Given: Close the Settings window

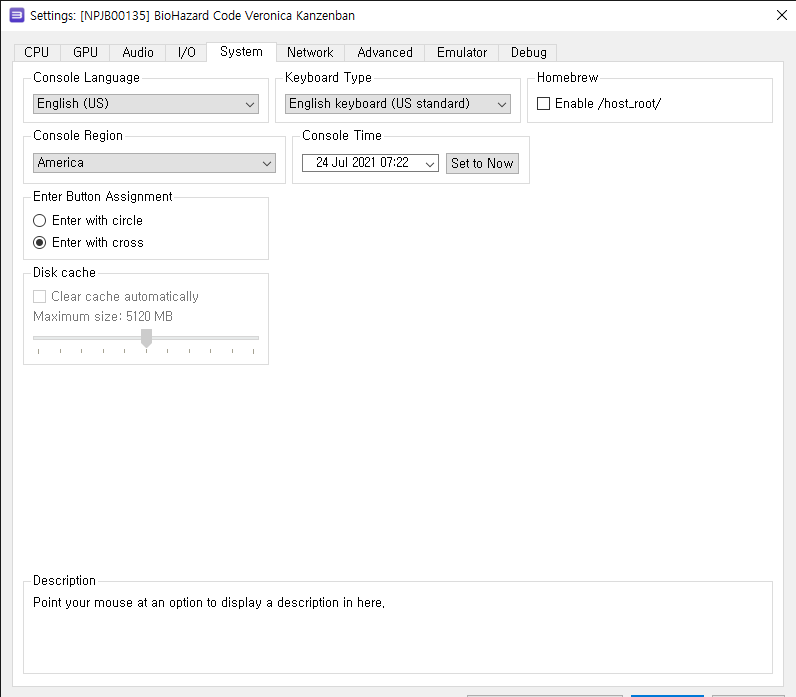Looking at the screenshot, I should point(781,15).
